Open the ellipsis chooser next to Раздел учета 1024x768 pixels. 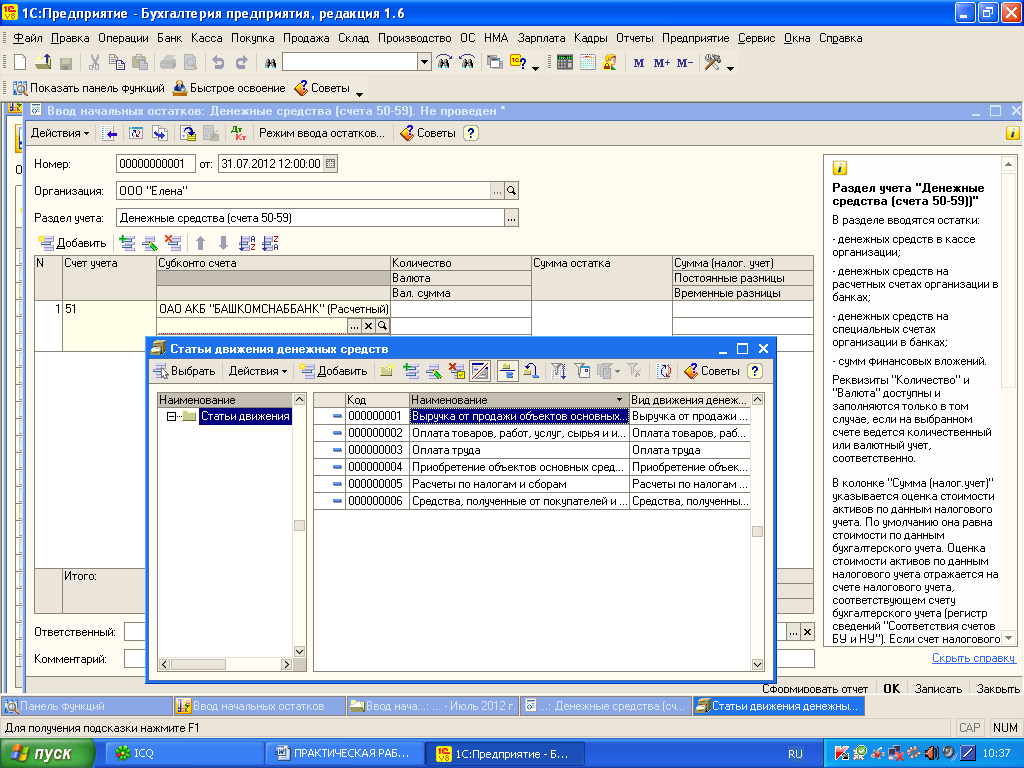pos(511,218)
